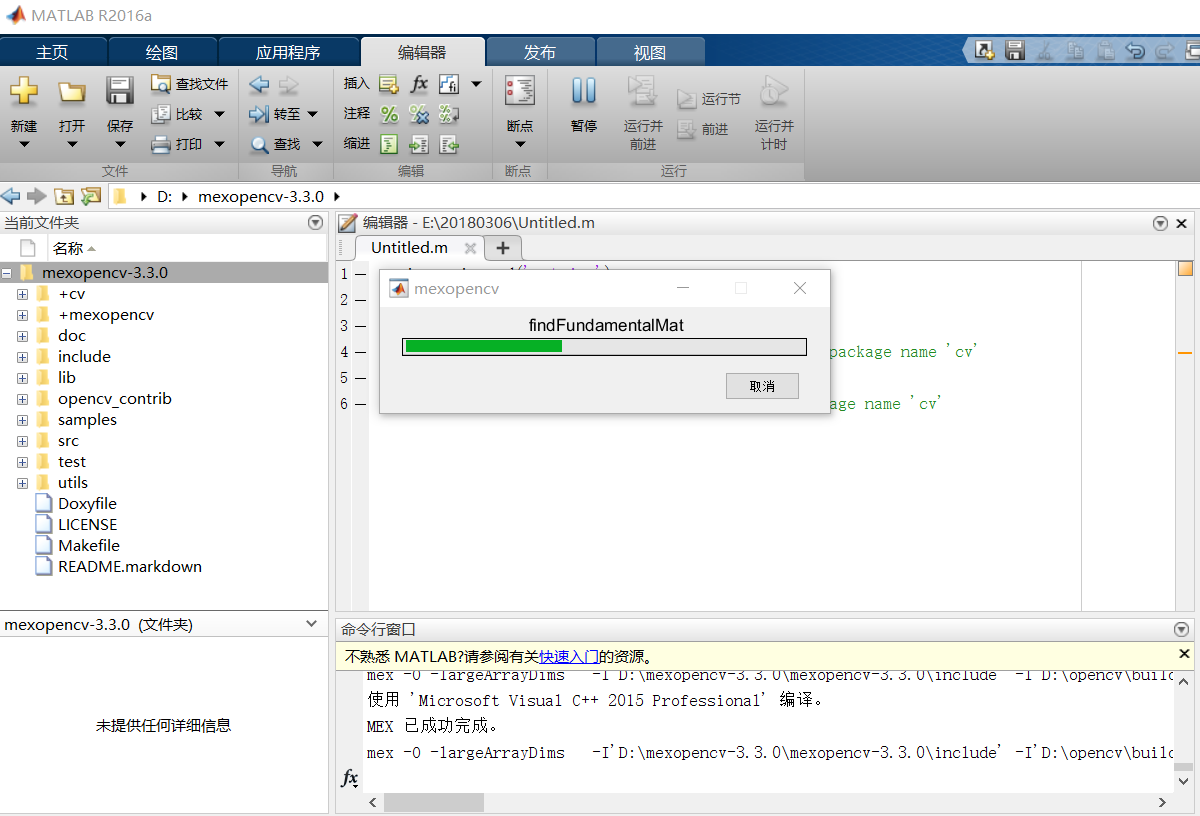Open the dropdown arrow under 保存
Image resolution: width=1200 pixels, height=816 pixels.
120,144
